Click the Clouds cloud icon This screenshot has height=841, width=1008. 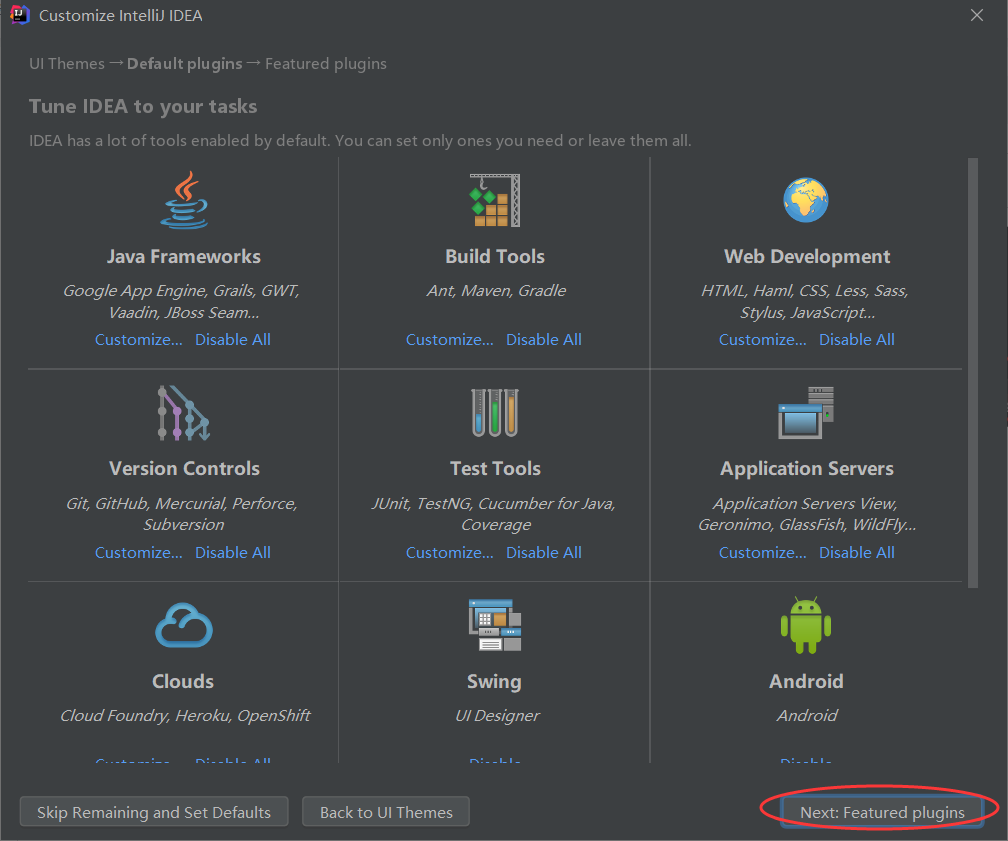[x=184, y=625]
